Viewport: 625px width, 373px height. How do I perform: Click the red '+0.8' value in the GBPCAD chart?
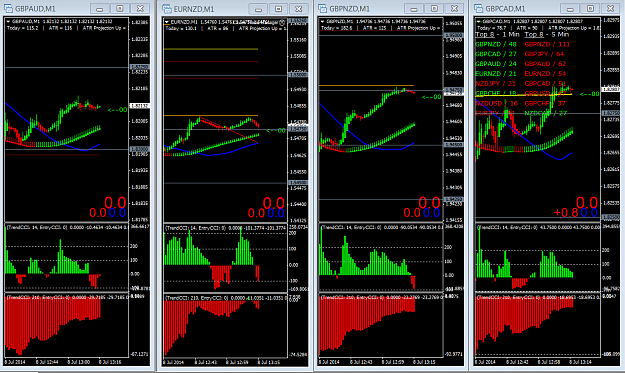[x=566, y=213]
